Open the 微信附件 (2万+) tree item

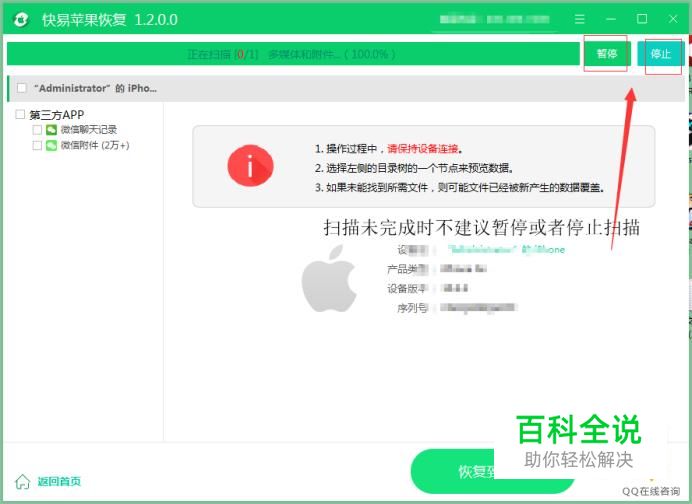(x=95, y=145)
